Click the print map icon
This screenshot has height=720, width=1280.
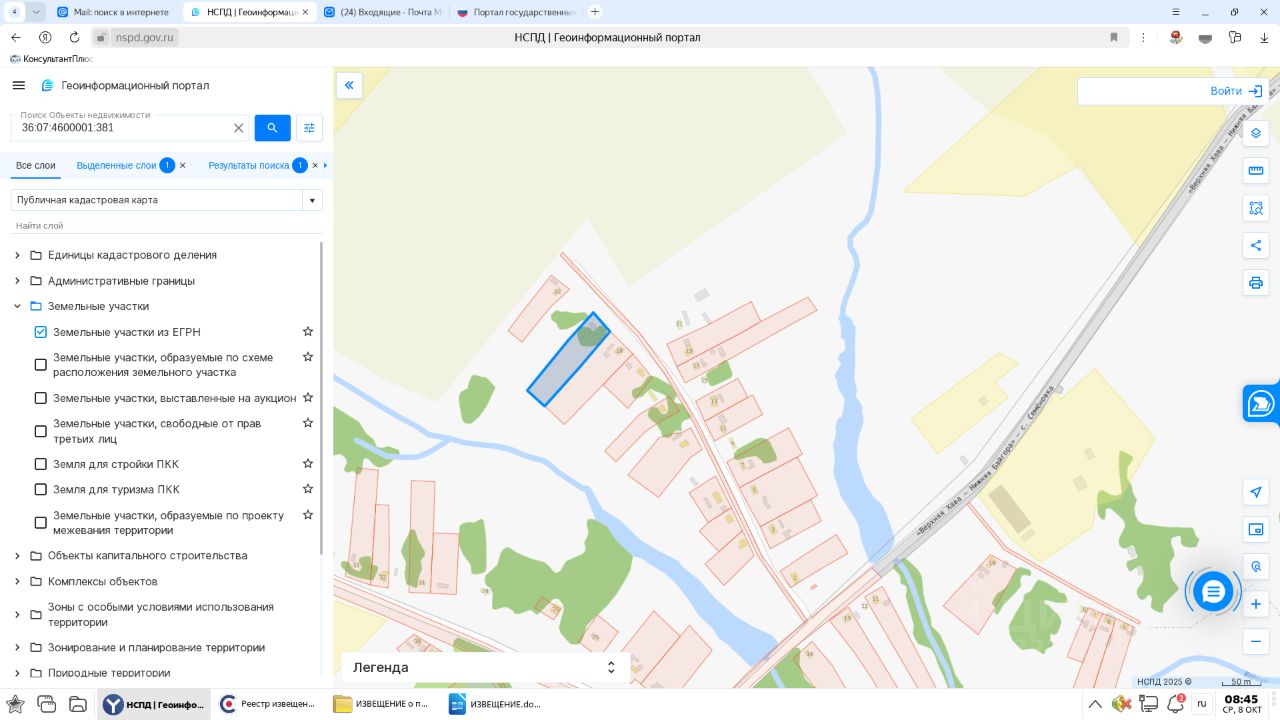[x=1256, y=283]
